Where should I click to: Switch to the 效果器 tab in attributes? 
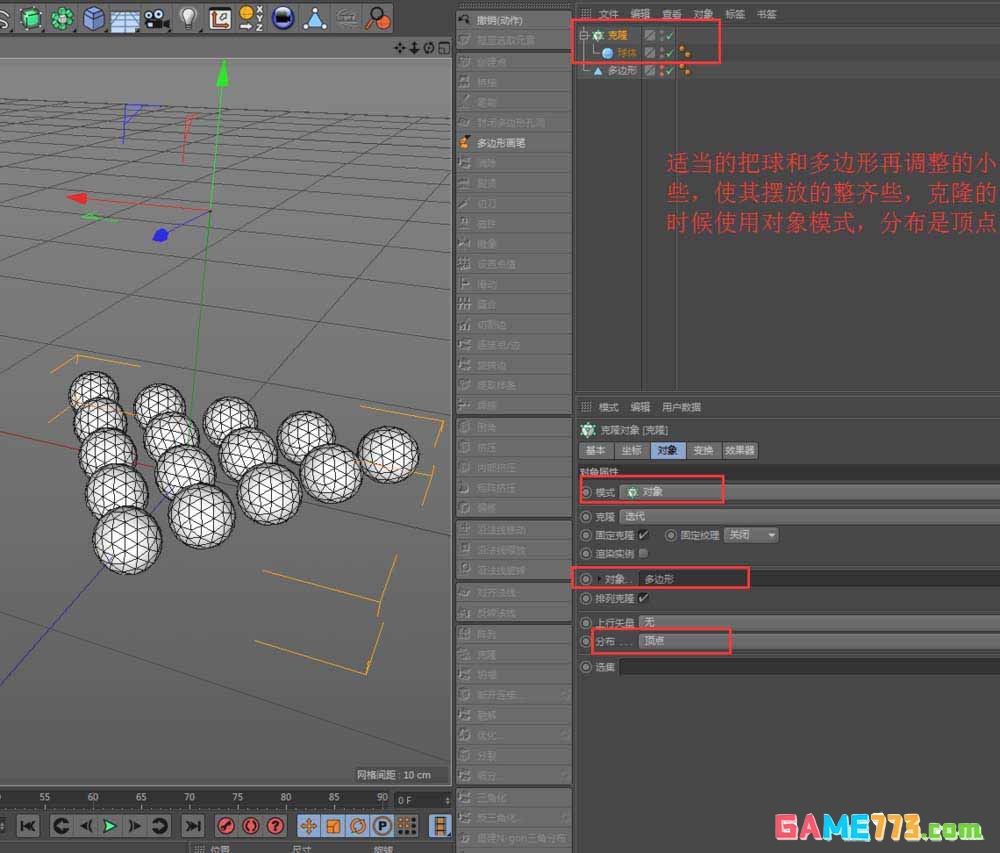740,450
